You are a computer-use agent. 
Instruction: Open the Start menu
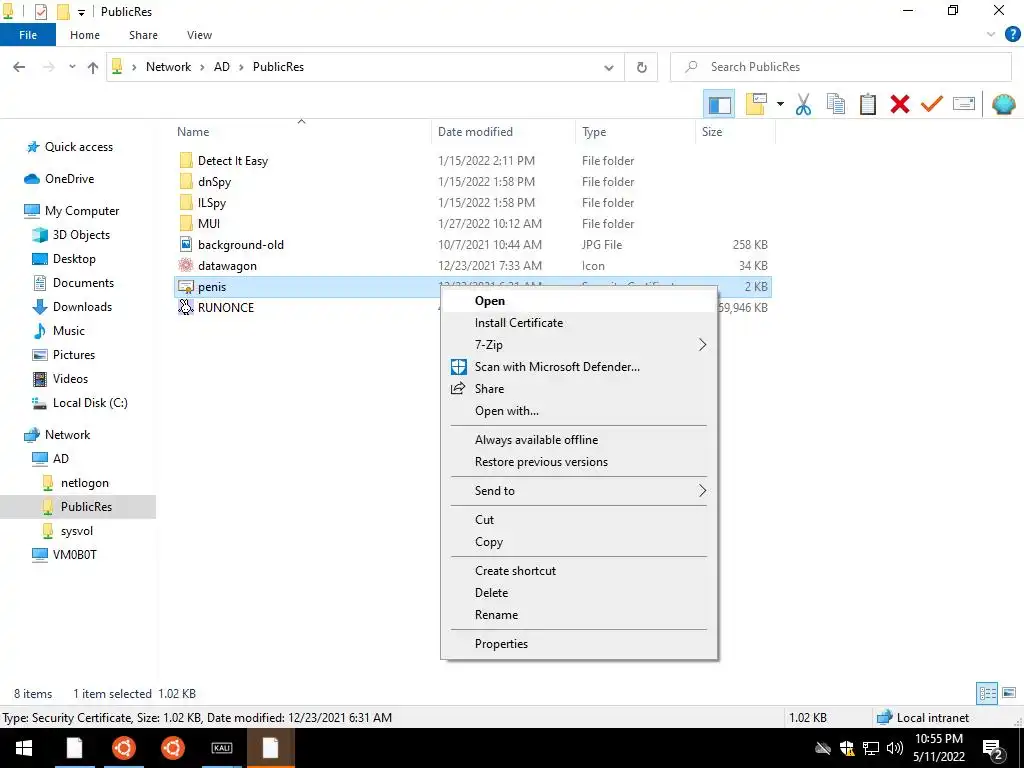pos(24,748)
